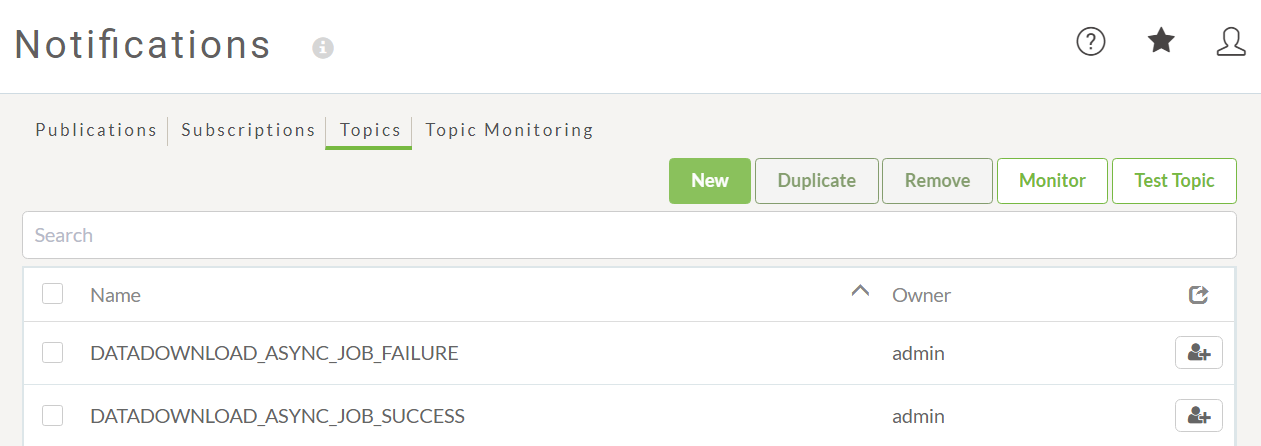Click the favorites star icon
Viewport: 1261px width, 446px height.
tap(1161, 41)
